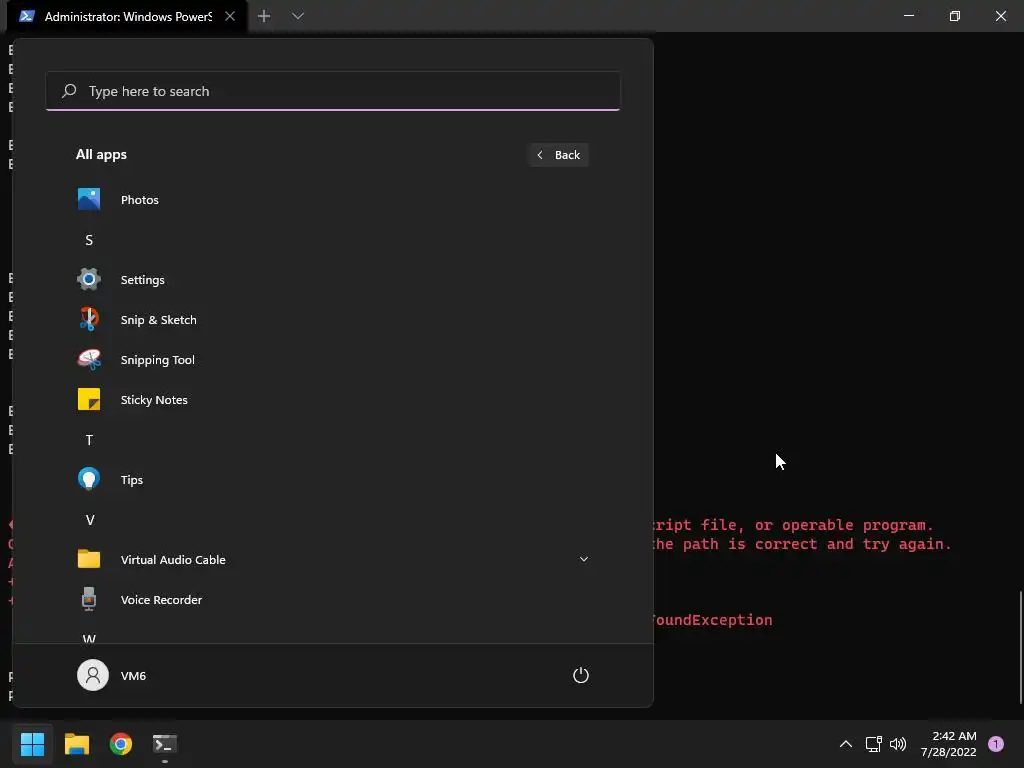
Task: Go Back to pinned apps
Action: coord(559,155)
